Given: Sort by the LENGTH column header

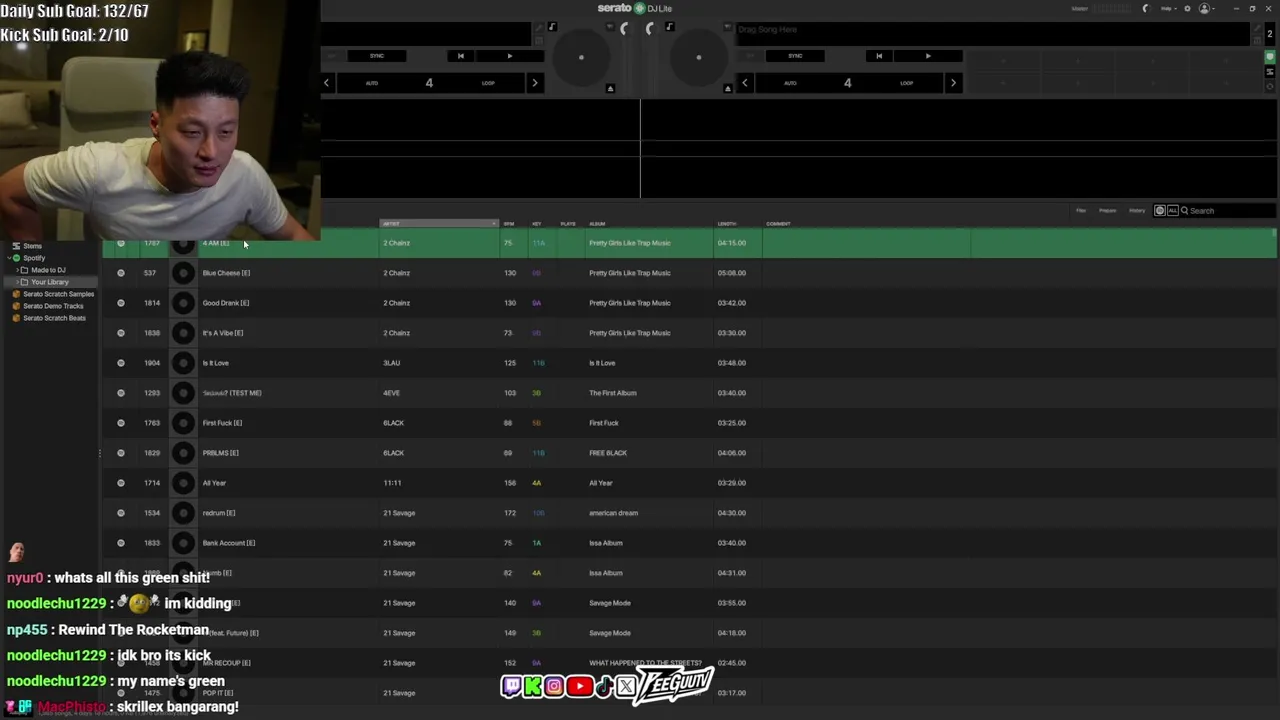Looking at the screenshot, I should tap(727, 224).
